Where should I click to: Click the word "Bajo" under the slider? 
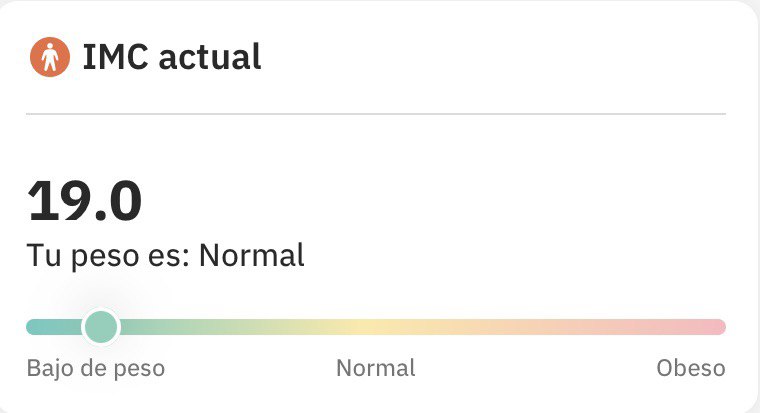(x=50, y=368)
